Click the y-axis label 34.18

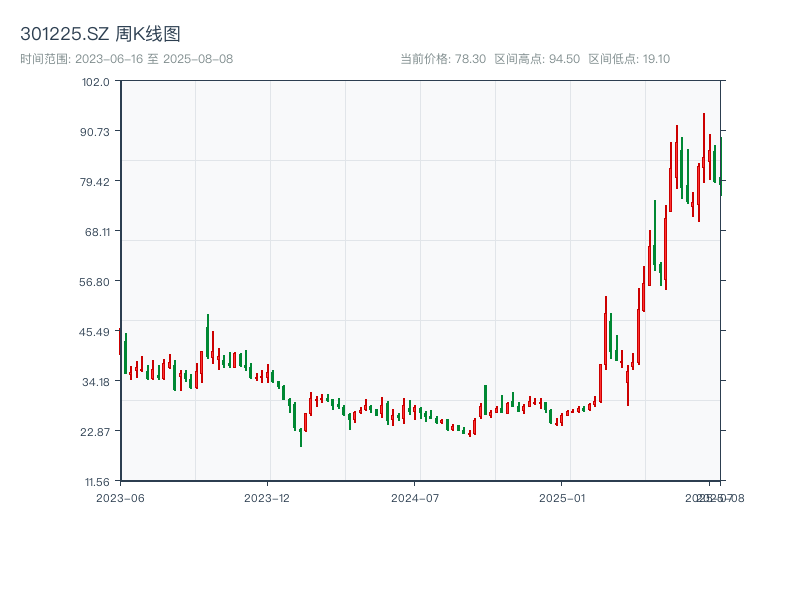pos(96,382)
